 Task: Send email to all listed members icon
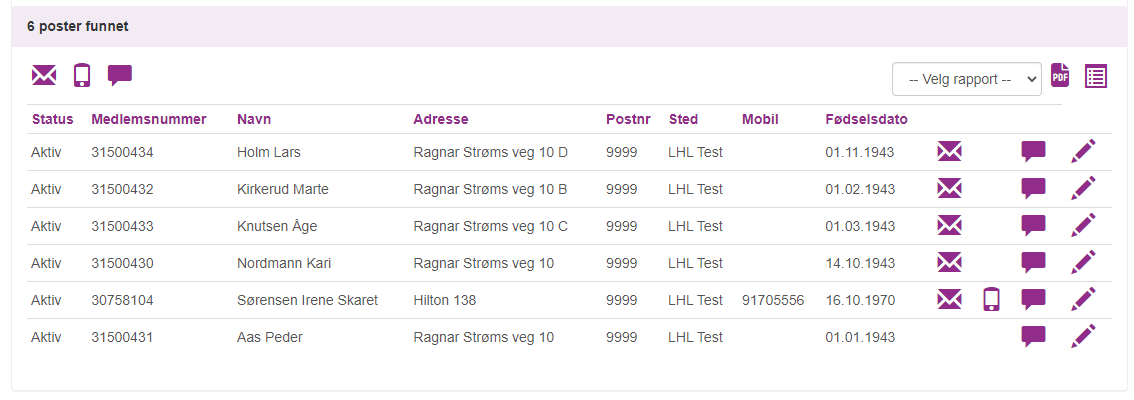tap(44, 75)
